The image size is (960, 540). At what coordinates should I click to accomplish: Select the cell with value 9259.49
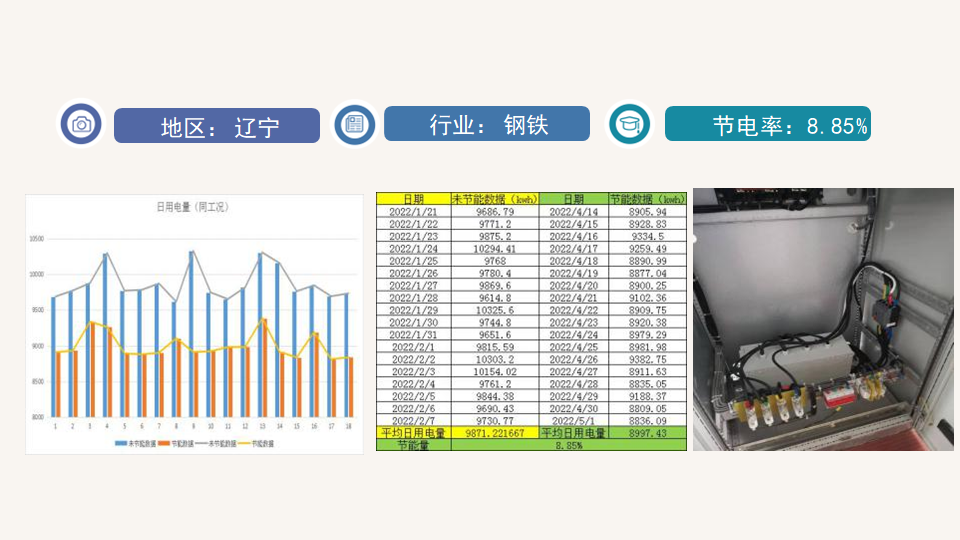[x=648, y=249]
